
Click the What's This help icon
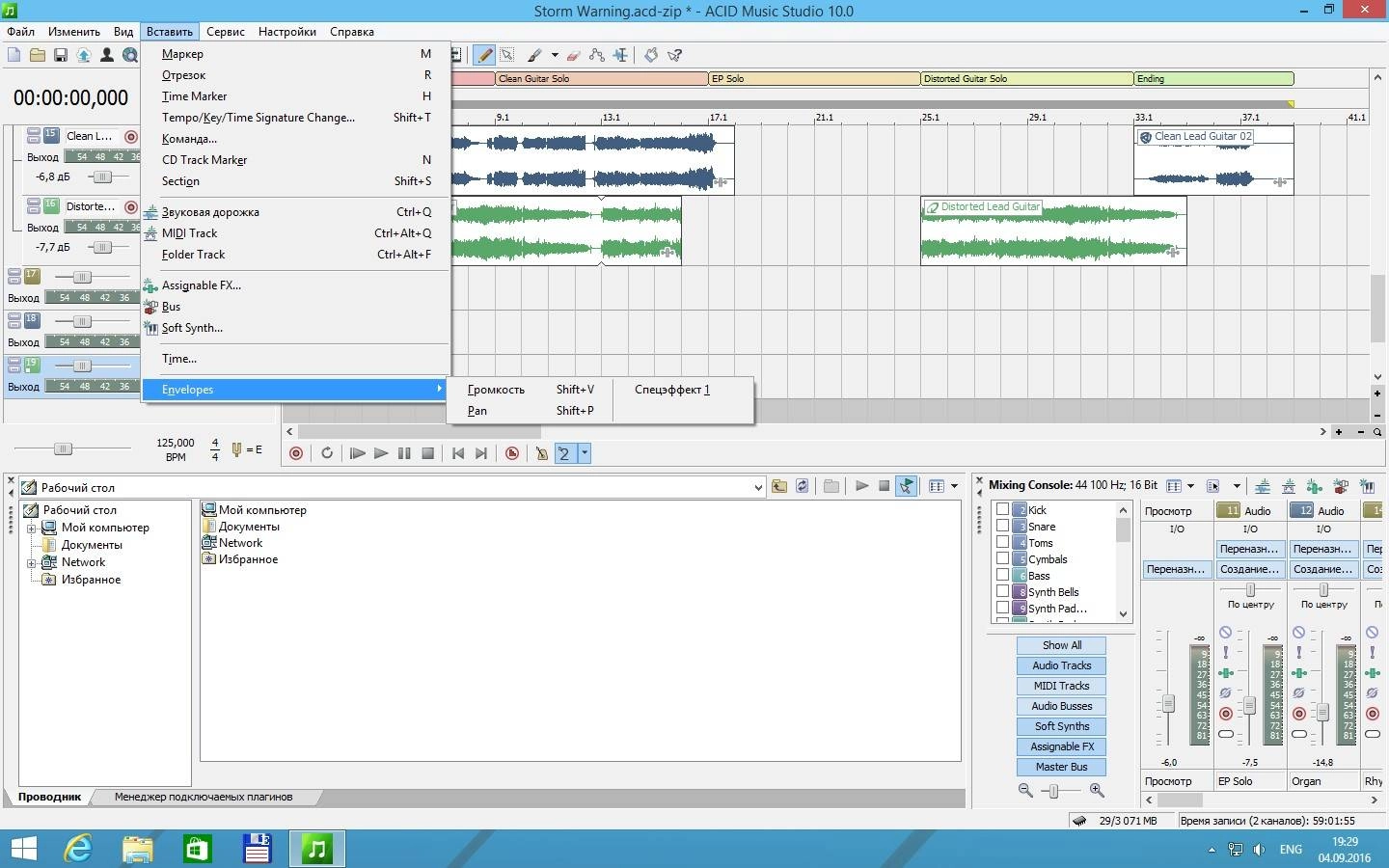(675, 55)
